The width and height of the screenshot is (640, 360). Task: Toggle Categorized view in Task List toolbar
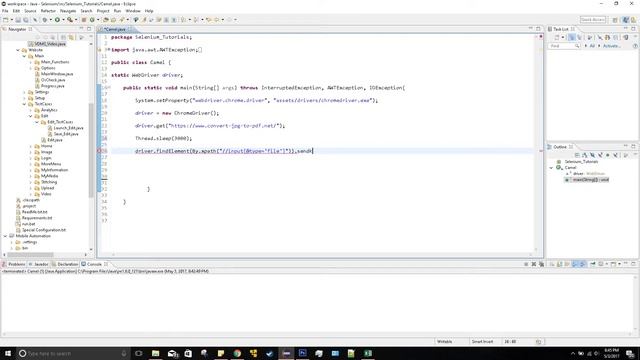point(571,37)
